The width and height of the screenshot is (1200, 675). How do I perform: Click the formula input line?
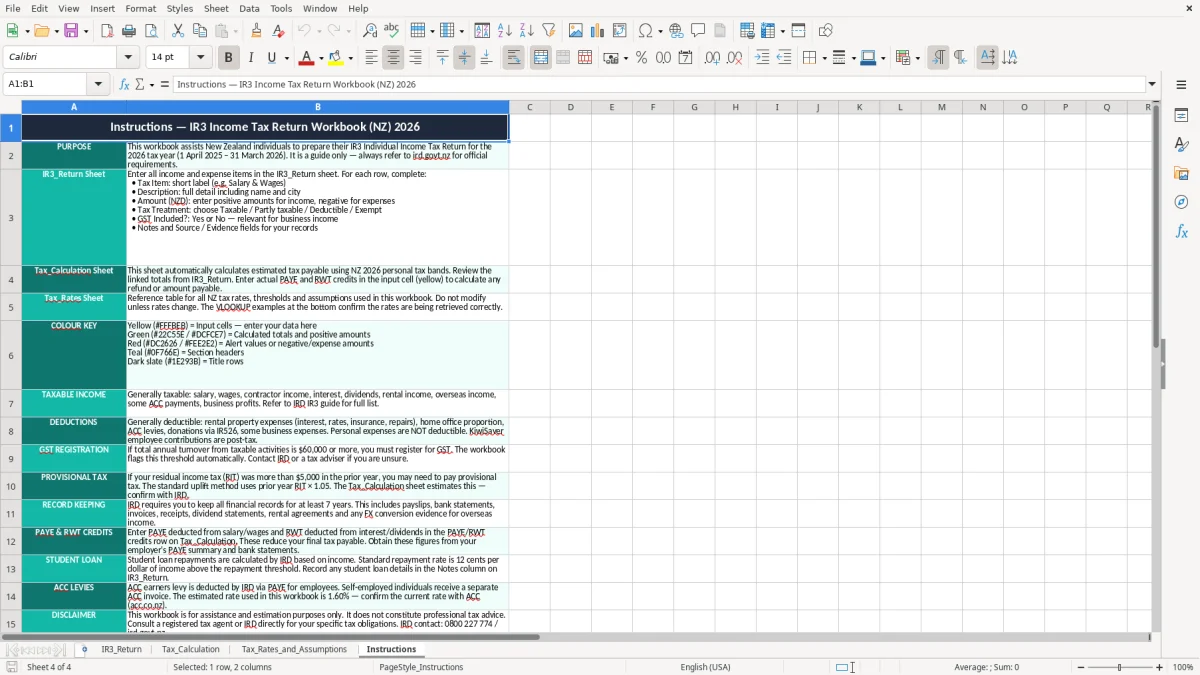658,84
